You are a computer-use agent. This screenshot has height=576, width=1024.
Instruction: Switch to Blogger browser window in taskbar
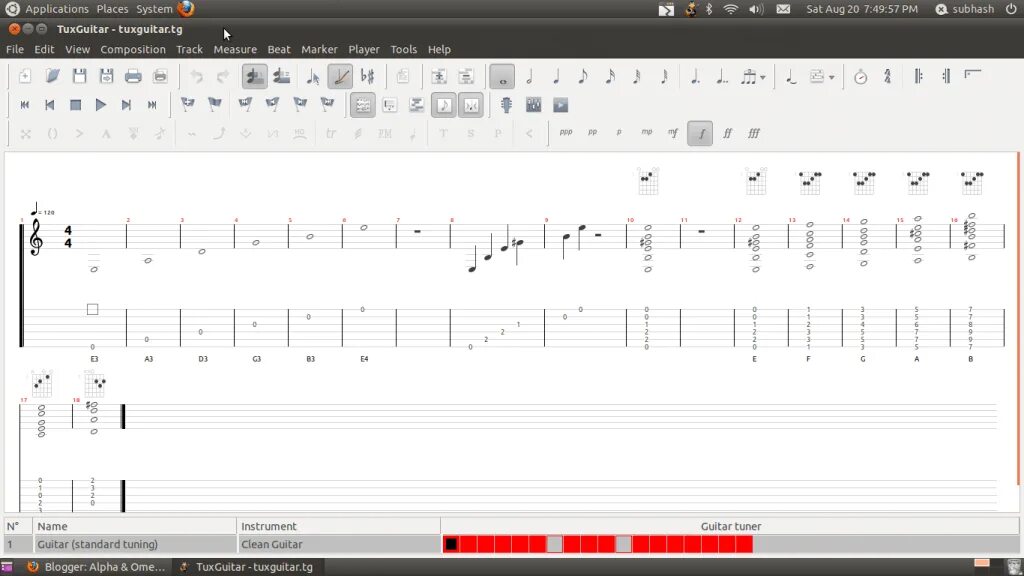(97, 567)
